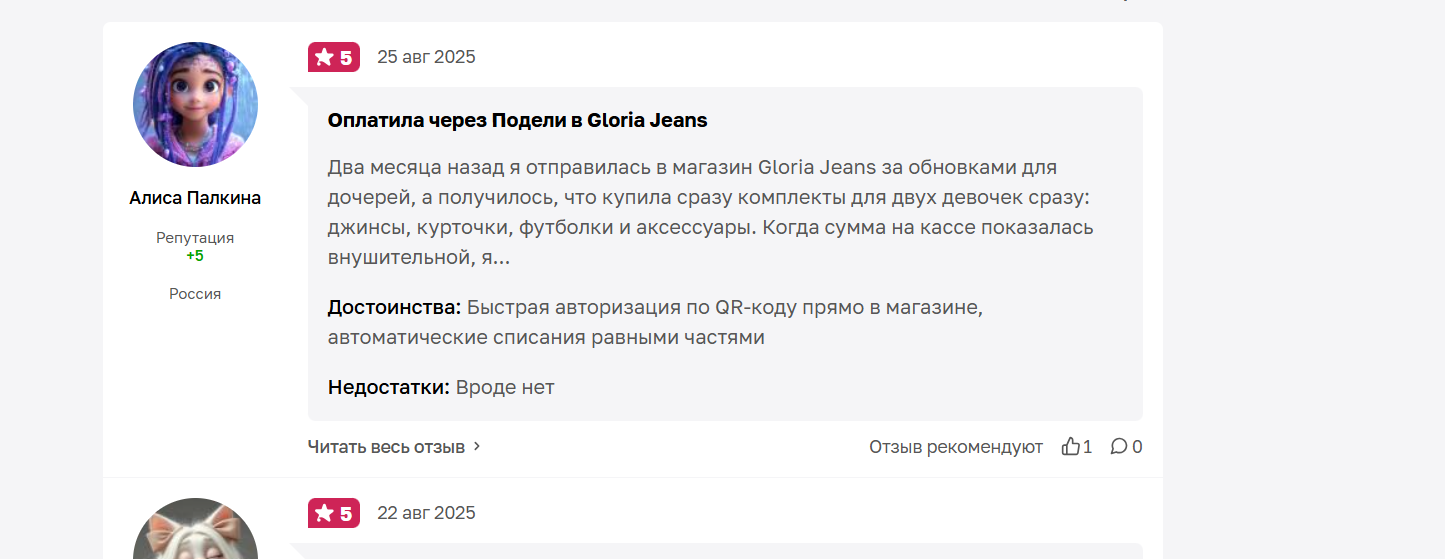Expand review with the chevron next to Читать весь отзыв
Screen dimensions: 1445x559
tap(477, 447)
